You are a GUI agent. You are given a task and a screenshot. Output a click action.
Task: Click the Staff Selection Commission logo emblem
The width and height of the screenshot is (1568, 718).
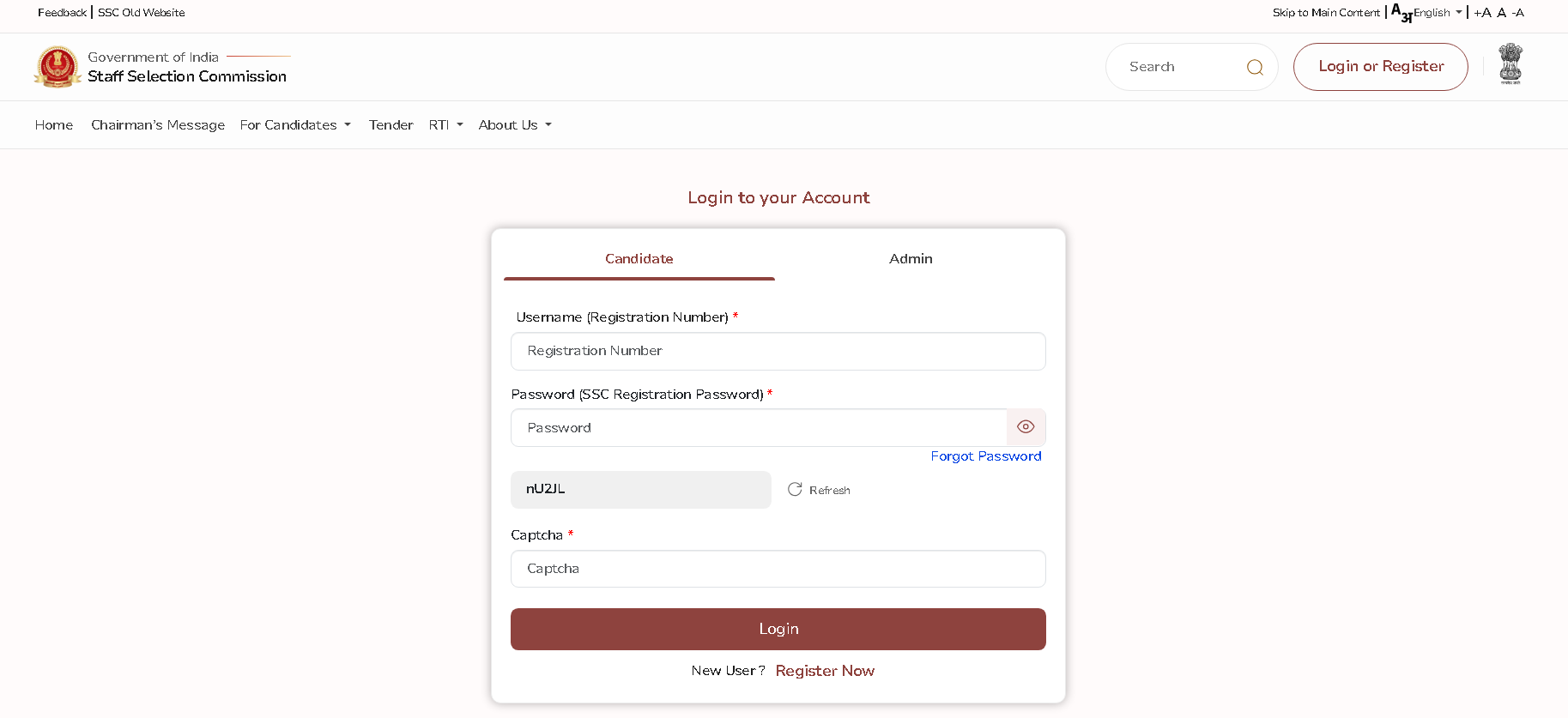coord(58,67)
